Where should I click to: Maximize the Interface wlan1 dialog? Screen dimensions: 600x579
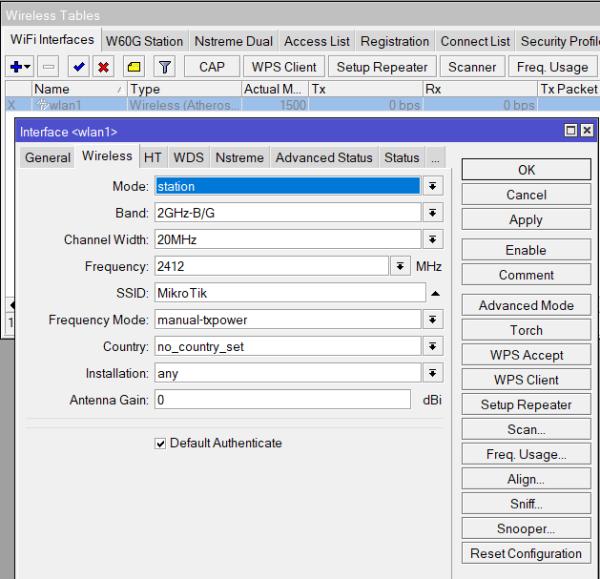pos(571,131)
